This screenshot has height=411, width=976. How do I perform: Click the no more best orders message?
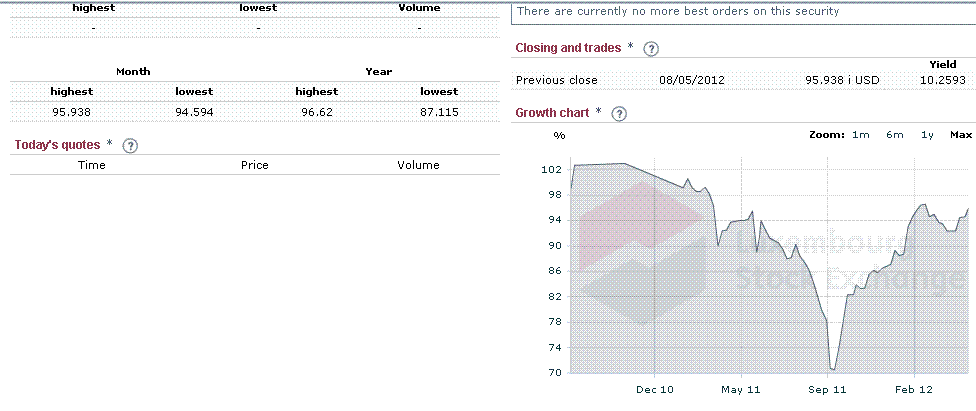tap(678, 11)
